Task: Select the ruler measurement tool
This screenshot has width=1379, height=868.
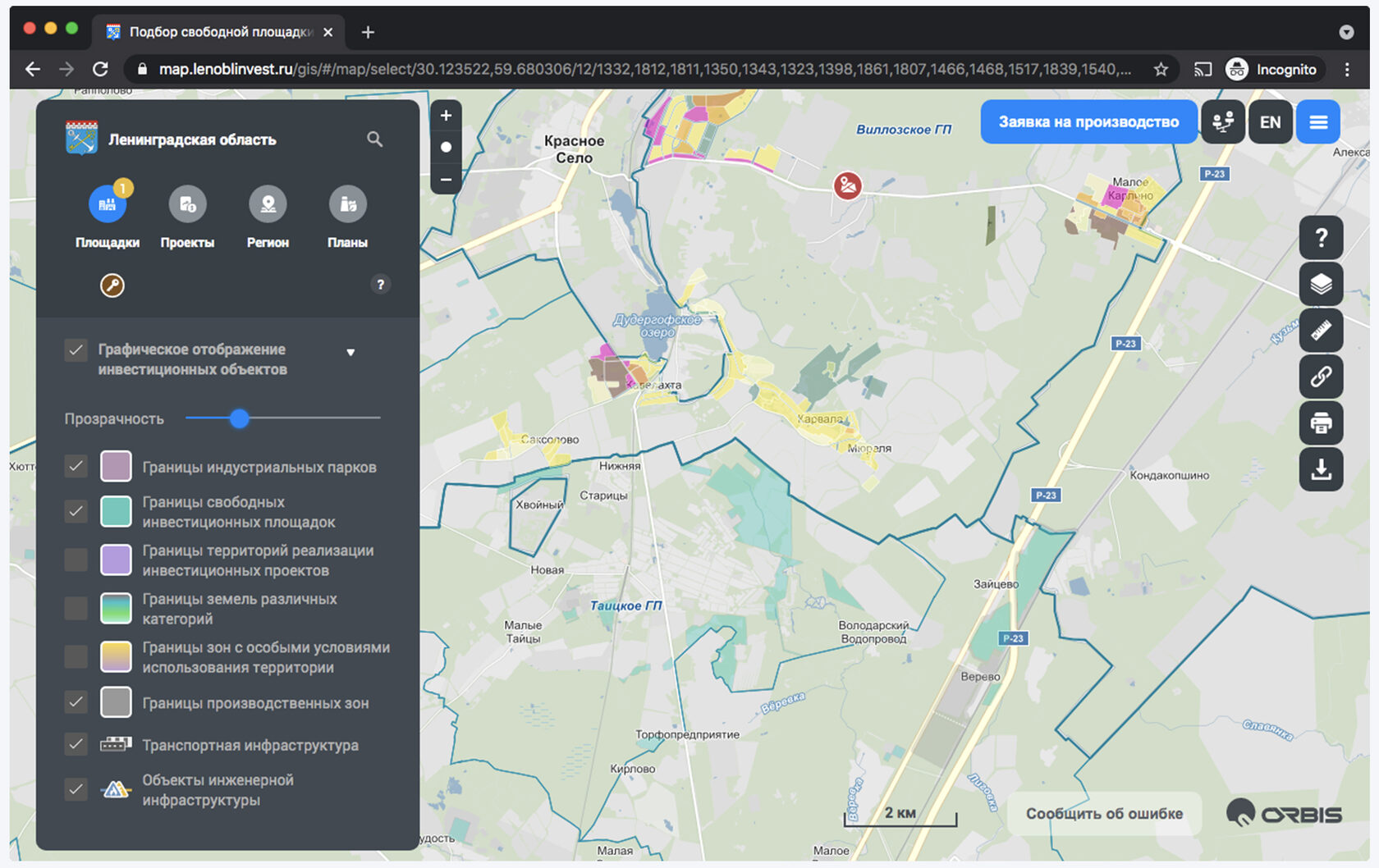Action: [x=1322, y=331]
